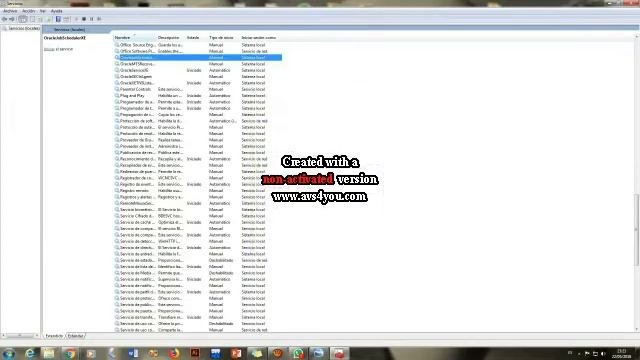The image size is (640, 360).
Task: Sort by Iniciar sesión como column header
Action: (x=260, y=38)
